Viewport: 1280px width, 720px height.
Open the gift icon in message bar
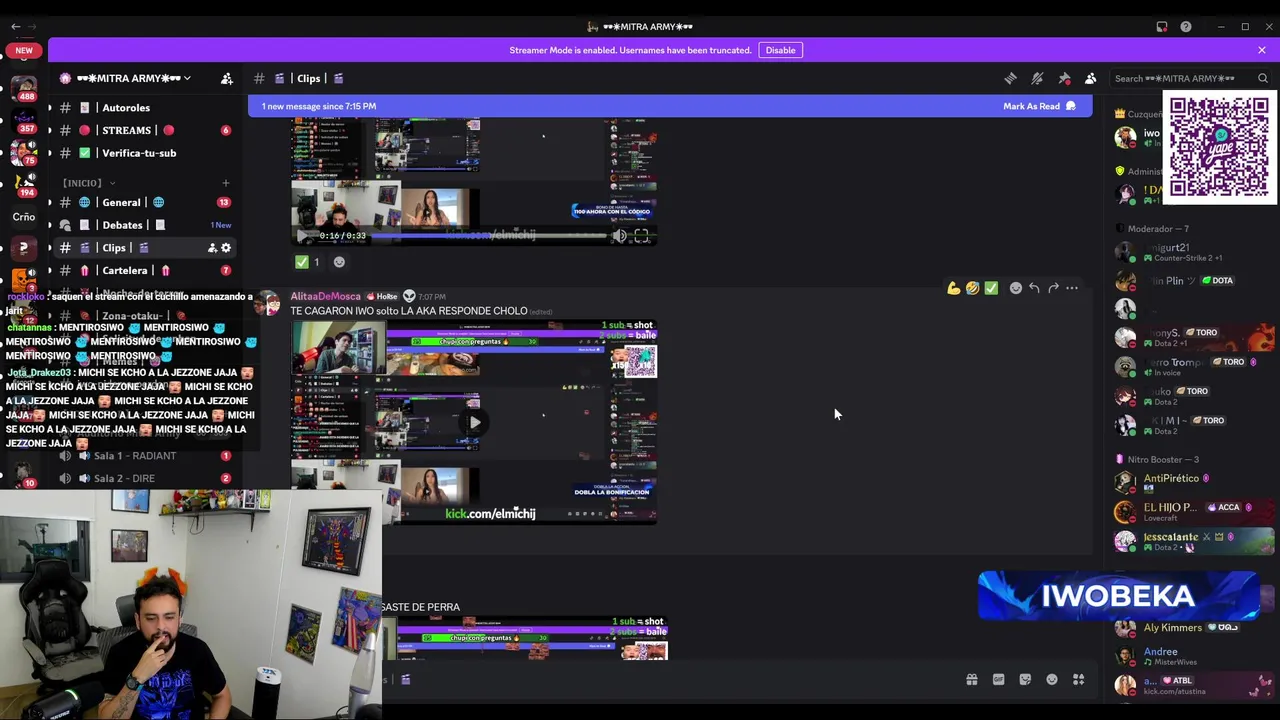(x=971, y=680)
